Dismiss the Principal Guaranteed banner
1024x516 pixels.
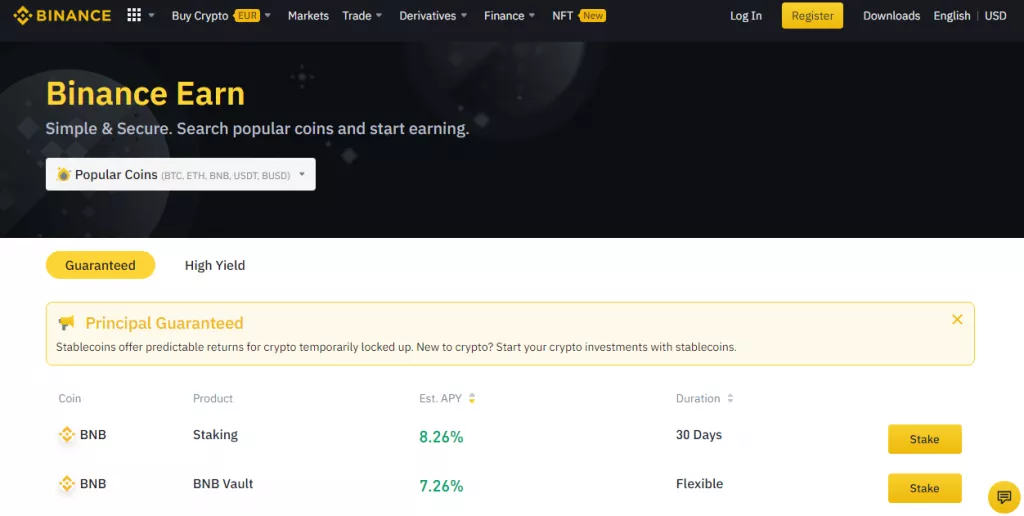click(x=957, y=319)
